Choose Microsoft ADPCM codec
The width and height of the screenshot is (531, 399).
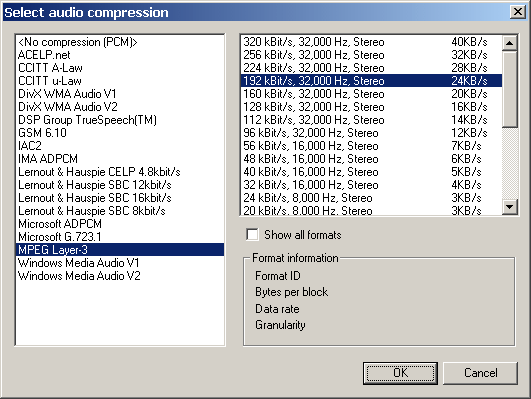120,224
